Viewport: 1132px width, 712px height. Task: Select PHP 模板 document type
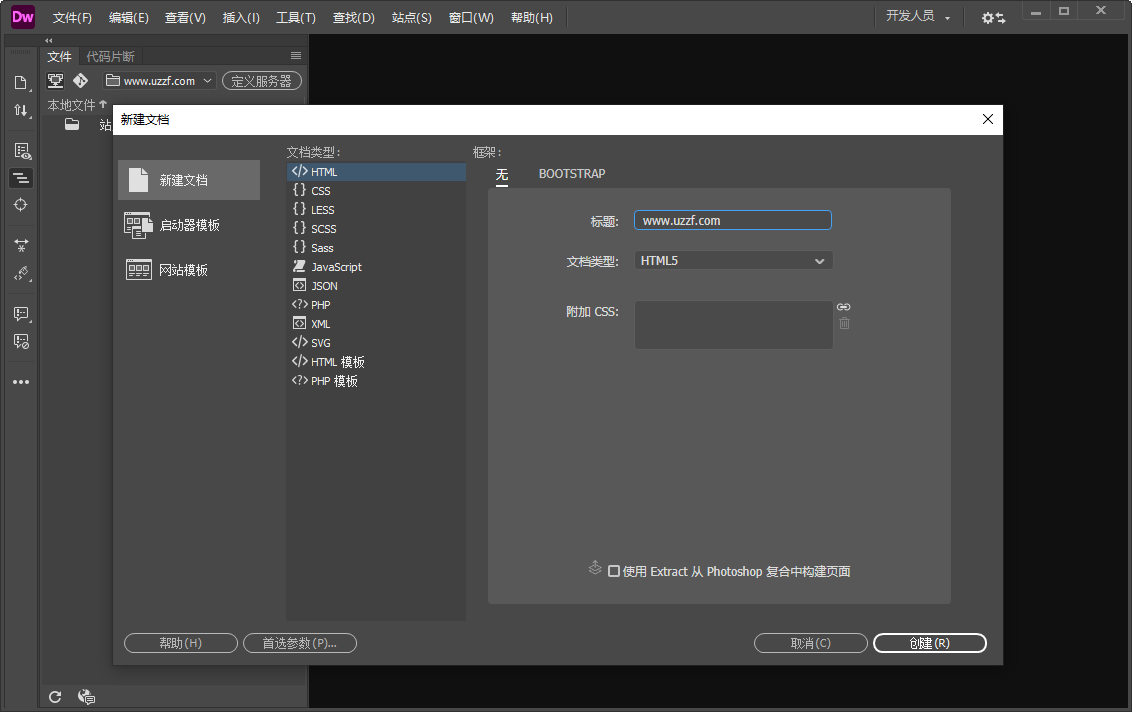(376, 381)
